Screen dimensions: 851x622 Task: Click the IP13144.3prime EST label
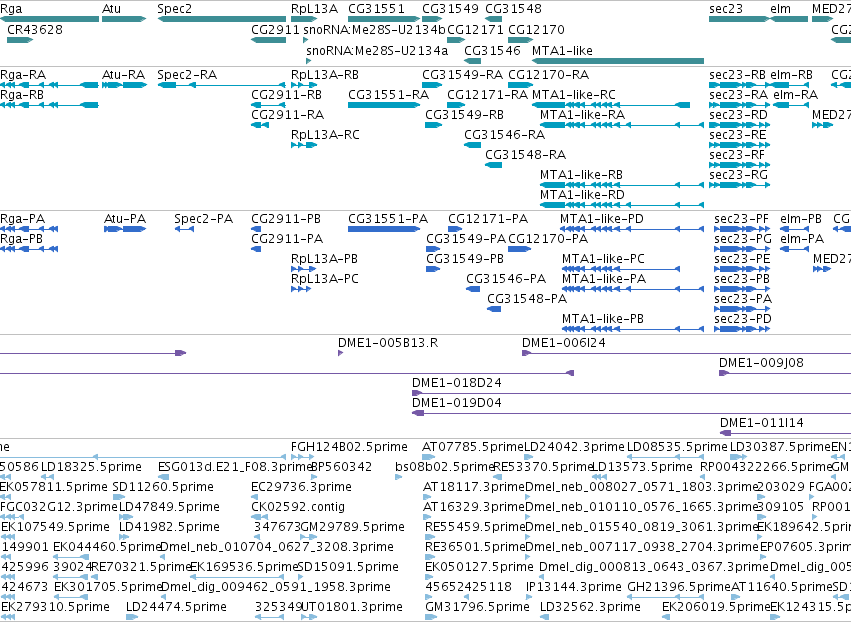[x=574, y=587]
